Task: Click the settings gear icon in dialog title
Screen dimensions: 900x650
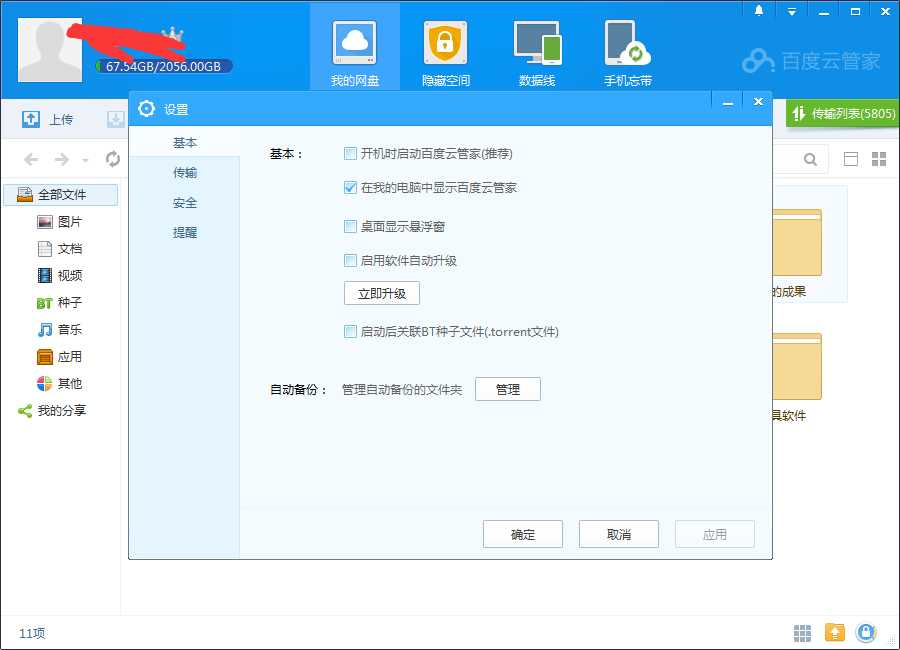Action: (x=146, y=109)
